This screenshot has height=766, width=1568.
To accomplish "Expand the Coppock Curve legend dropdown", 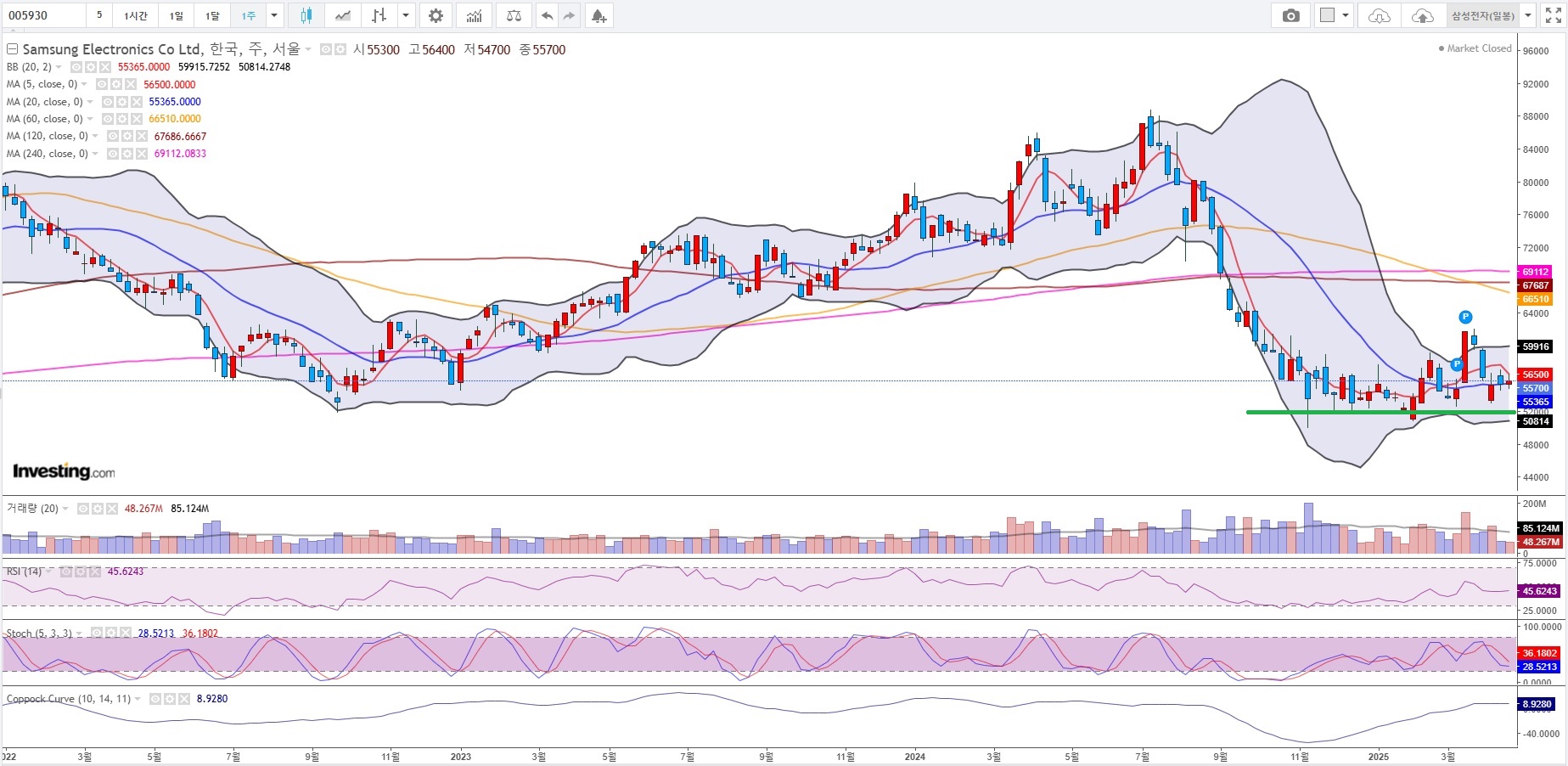I will 138,699.
